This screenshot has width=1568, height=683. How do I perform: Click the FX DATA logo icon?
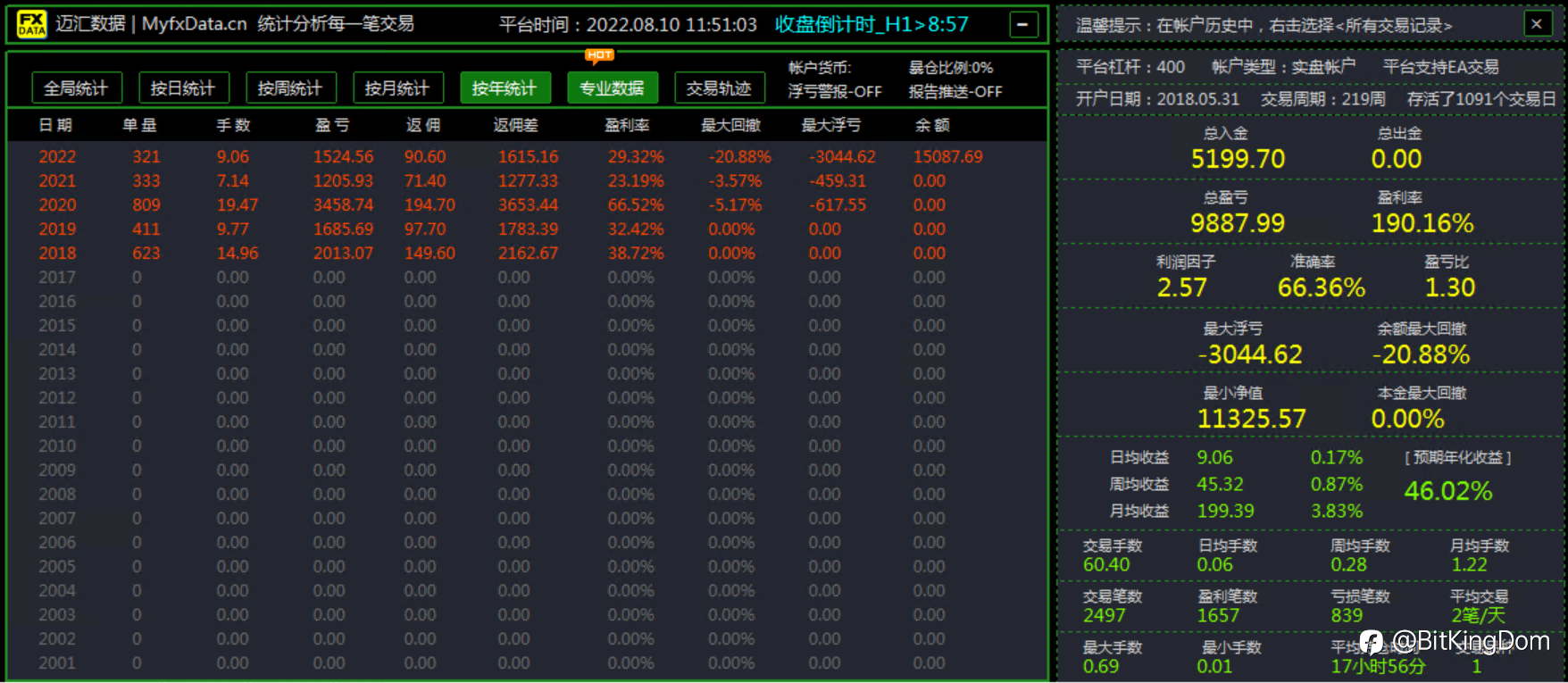point(31,24)
